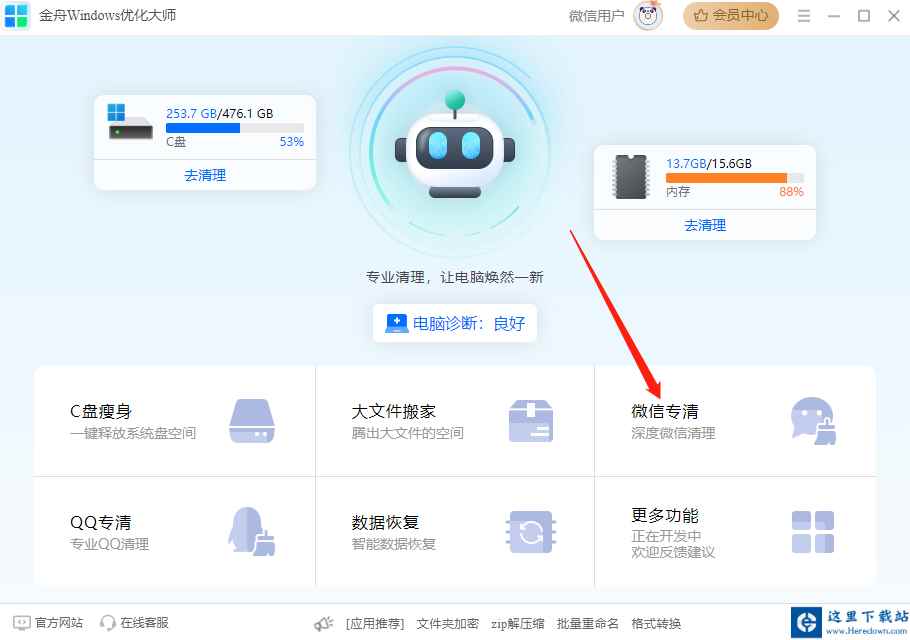
Task: Open the 会员中心 member center
Action: [x=731, y=16]
